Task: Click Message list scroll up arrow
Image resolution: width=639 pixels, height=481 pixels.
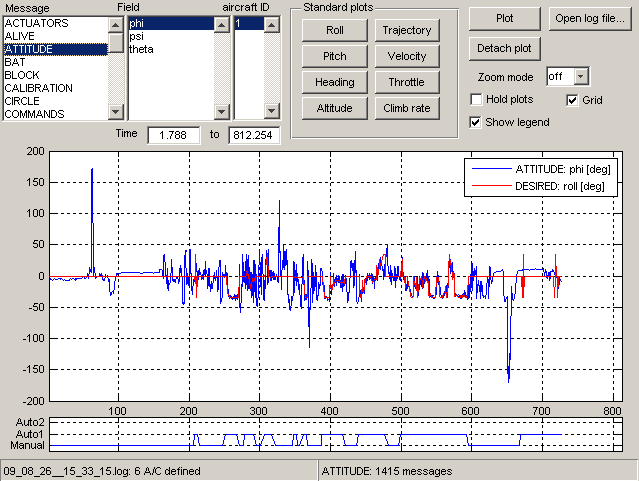Action: (116, 25)
